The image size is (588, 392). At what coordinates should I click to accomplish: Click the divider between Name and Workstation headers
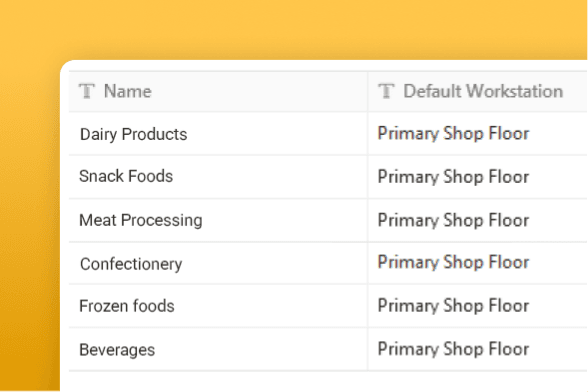pyautogui.click(x=368, y=91)
